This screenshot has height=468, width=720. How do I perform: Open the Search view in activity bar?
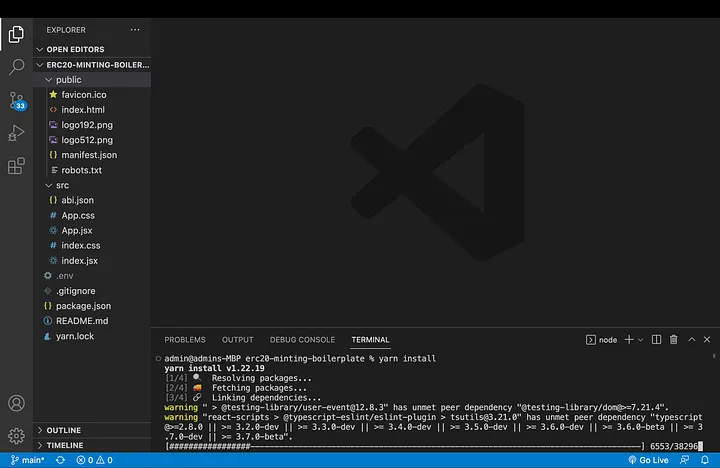click(x=16, y=67)
